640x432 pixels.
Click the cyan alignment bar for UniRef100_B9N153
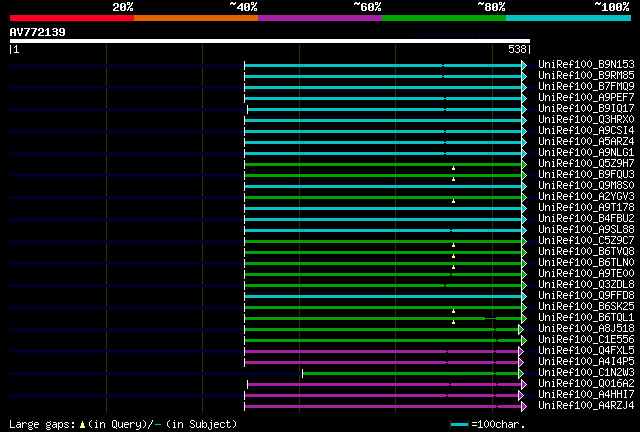click(x=383, y=65)
